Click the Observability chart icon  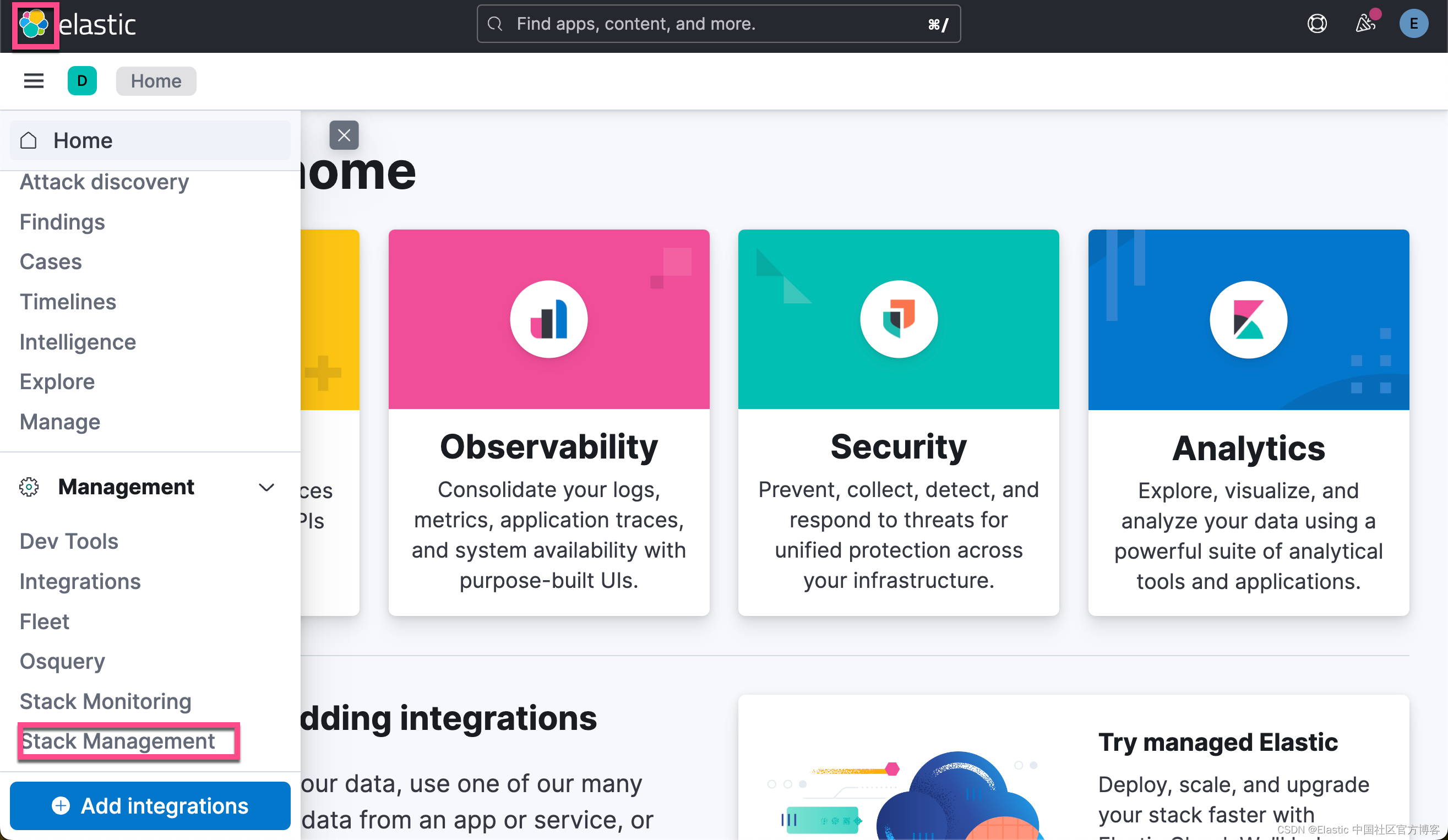click(x=549, y=319)
